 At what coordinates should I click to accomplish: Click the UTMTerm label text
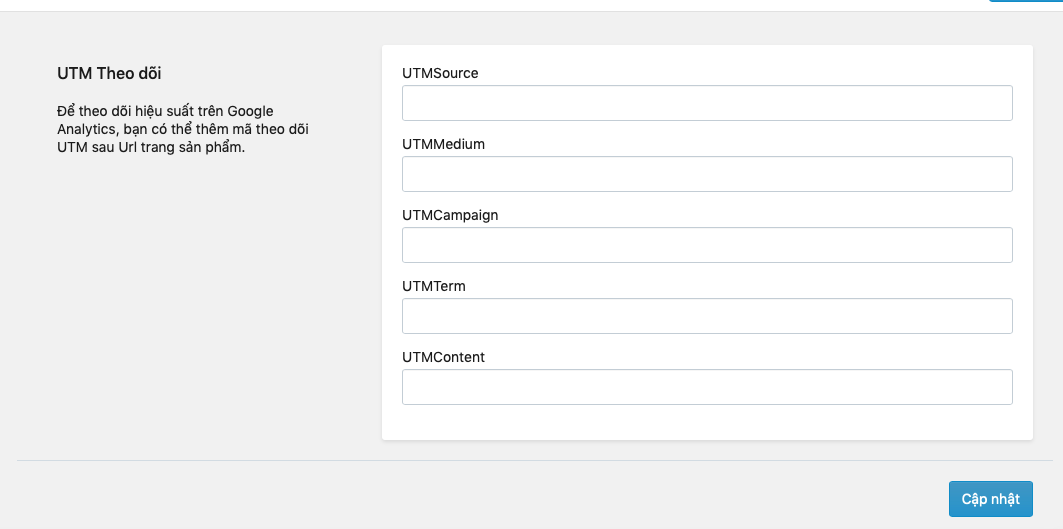point(434,286)
